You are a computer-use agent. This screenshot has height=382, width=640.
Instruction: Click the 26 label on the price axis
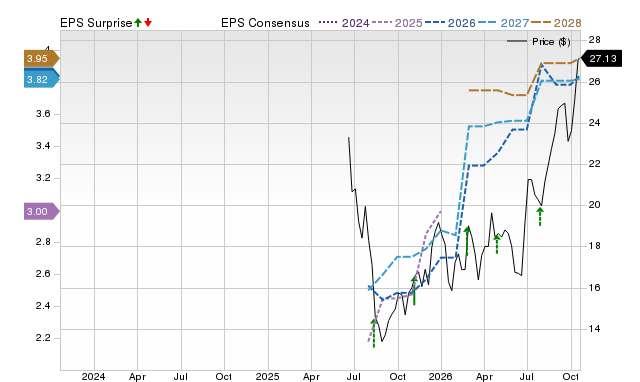pos(595,82)
